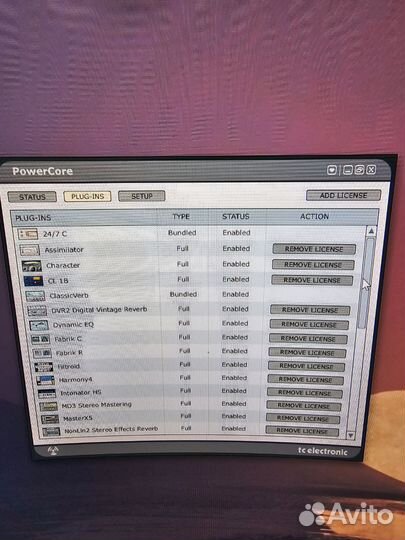The width and height of the screenshot is (405, 540).
Task: Click the MasterX5 plug-in icon
Action: click(50, 419)
